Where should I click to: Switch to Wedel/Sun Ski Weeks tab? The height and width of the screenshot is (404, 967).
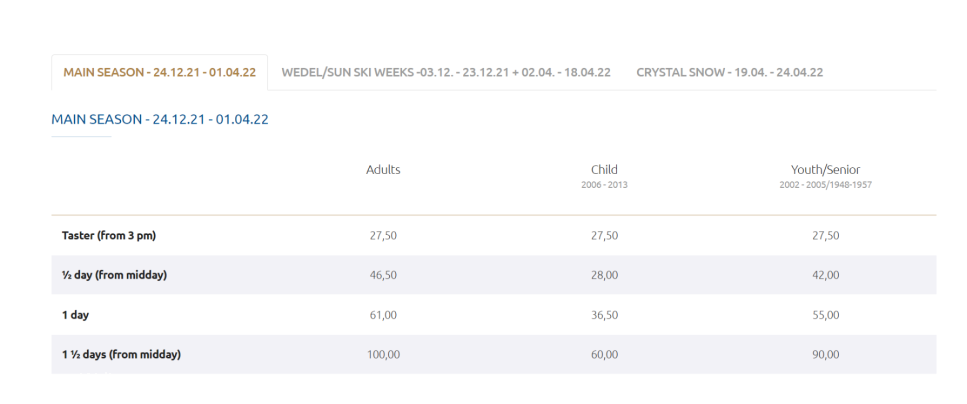tap(446, 73)
